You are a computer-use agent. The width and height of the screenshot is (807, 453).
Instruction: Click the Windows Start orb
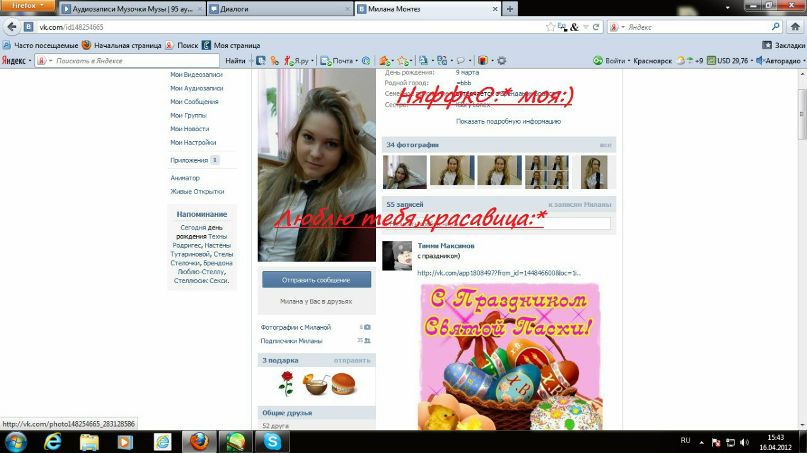tap(16, 442)
